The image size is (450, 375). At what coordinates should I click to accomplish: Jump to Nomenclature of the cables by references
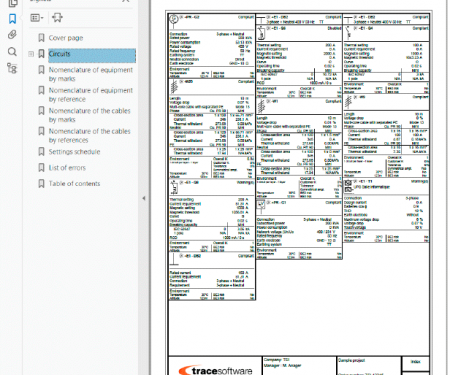click(90, 135)
